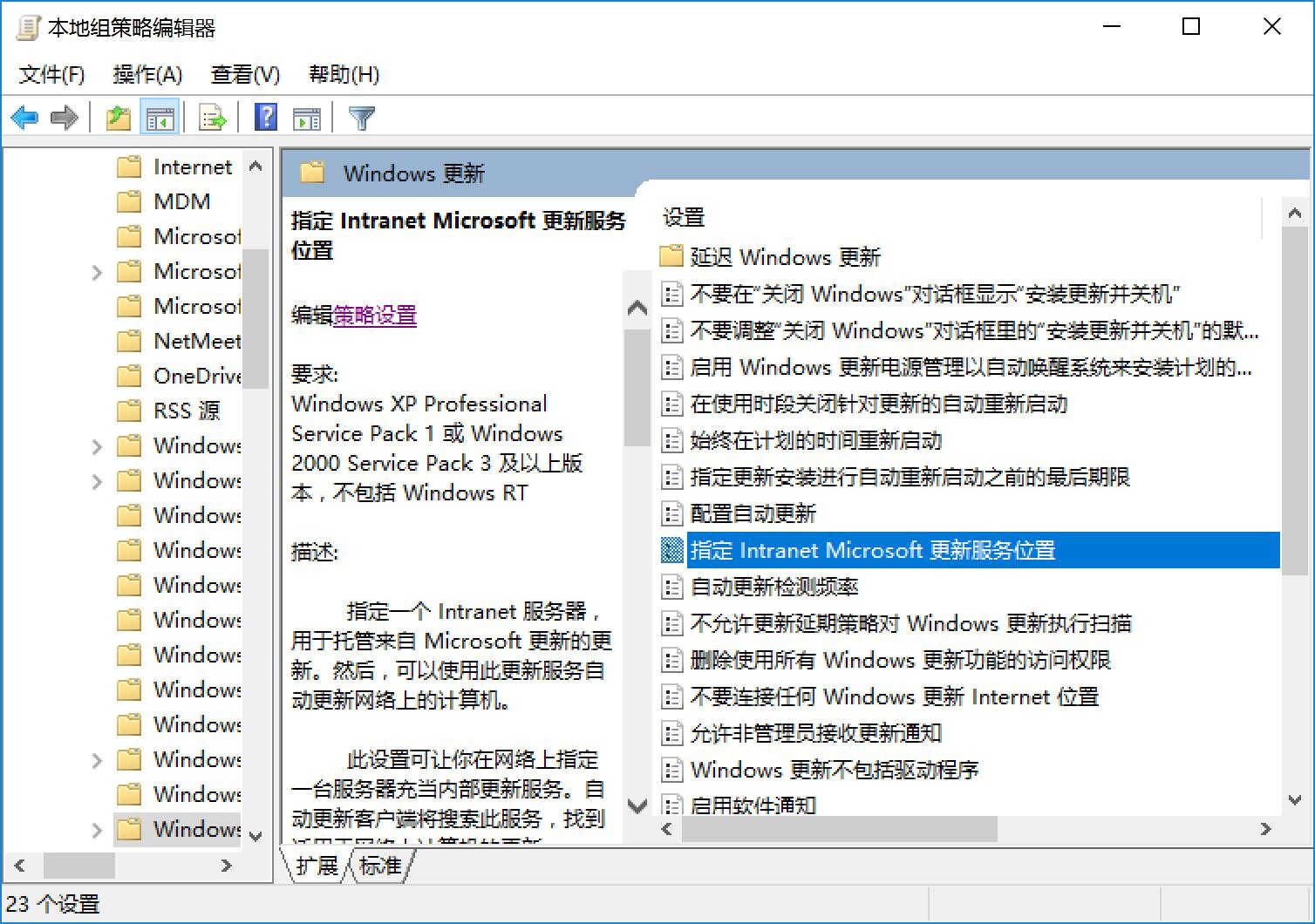Screen dimensions: 1315x924
Task: Select the OneDrive folder in tree
Action: click(x=196, y=376)
